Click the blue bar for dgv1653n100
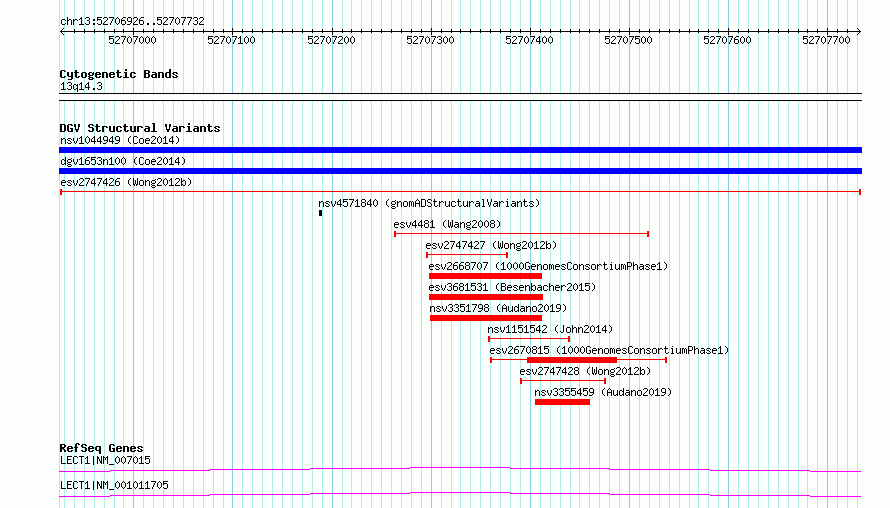 click(460, 171)
